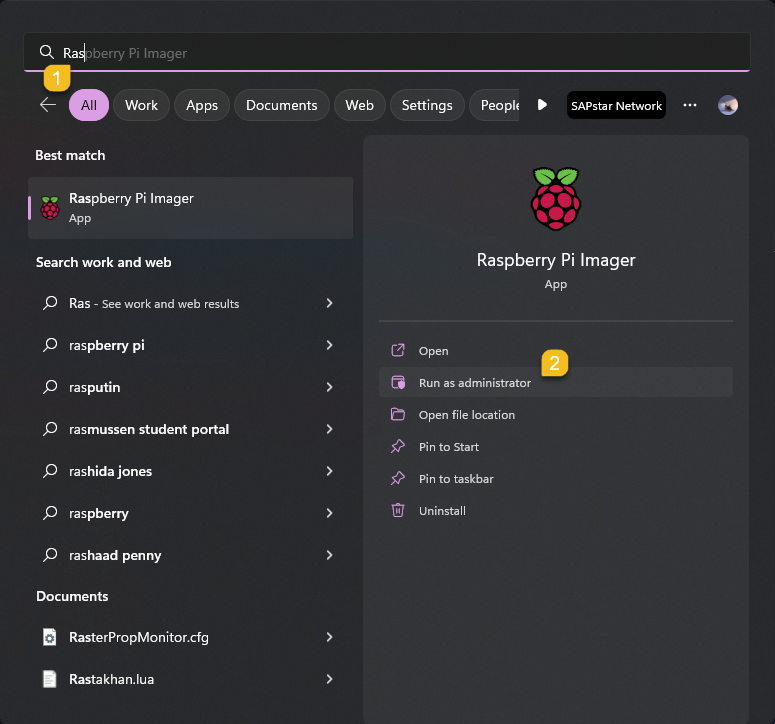
Task: Open the three-dots more options menu
Action: click(x=690, y=105)
